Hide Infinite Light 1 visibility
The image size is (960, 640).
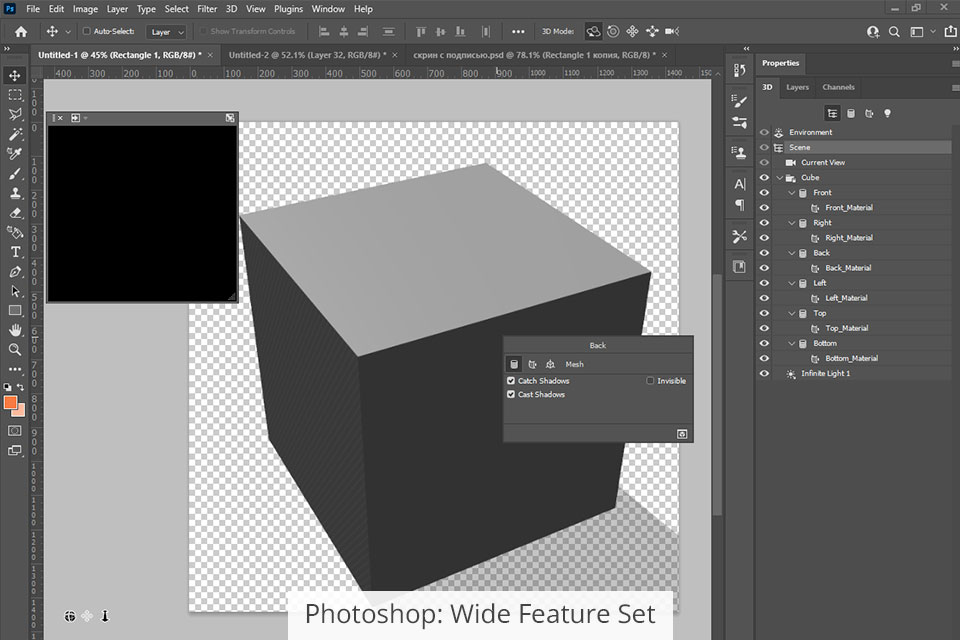[x=764, y=374]
